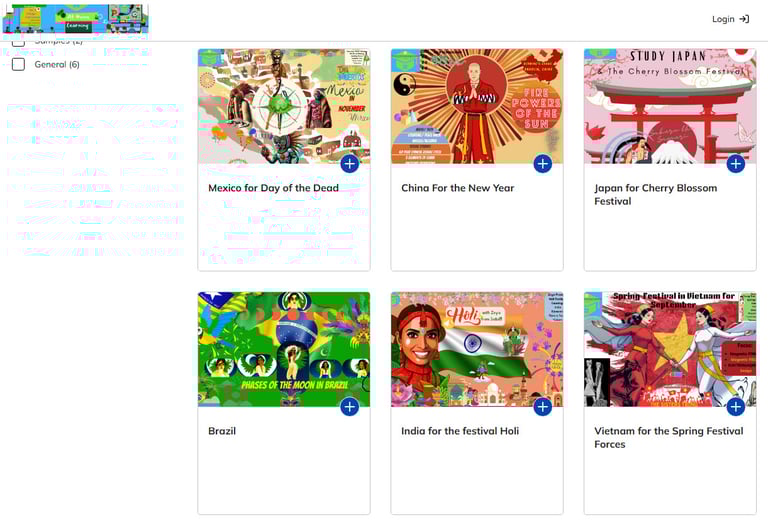
Task: Click the Phases of the Moon in Brazil thumbnail
Action: [x=284, y=349]
